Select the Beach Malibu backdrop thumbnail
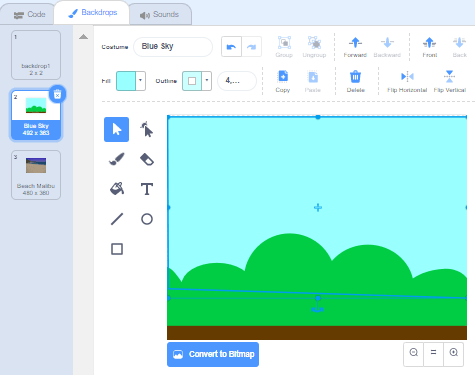475x375 pixels. [36, 175]
